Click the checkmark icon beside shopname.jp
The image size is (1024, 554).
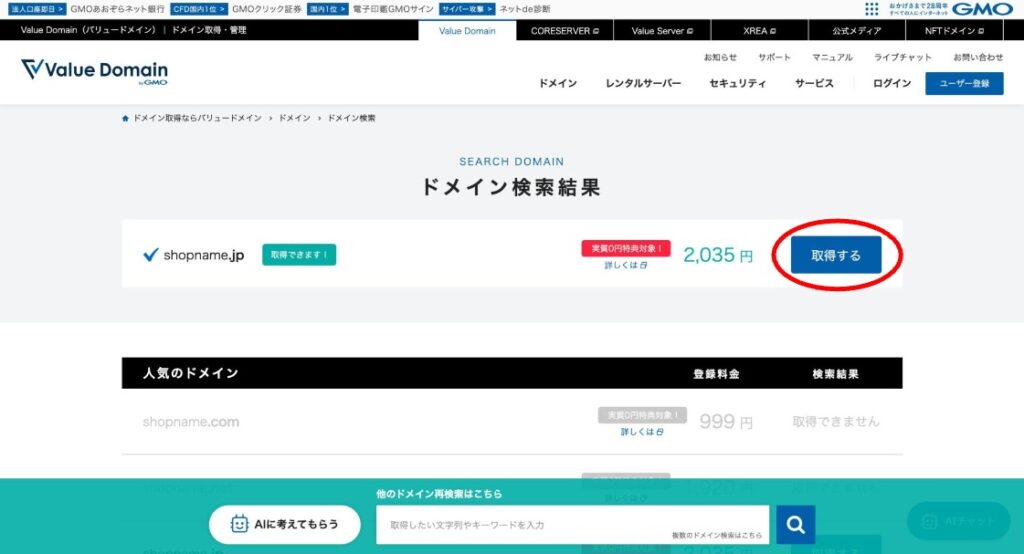click(151, 255)
